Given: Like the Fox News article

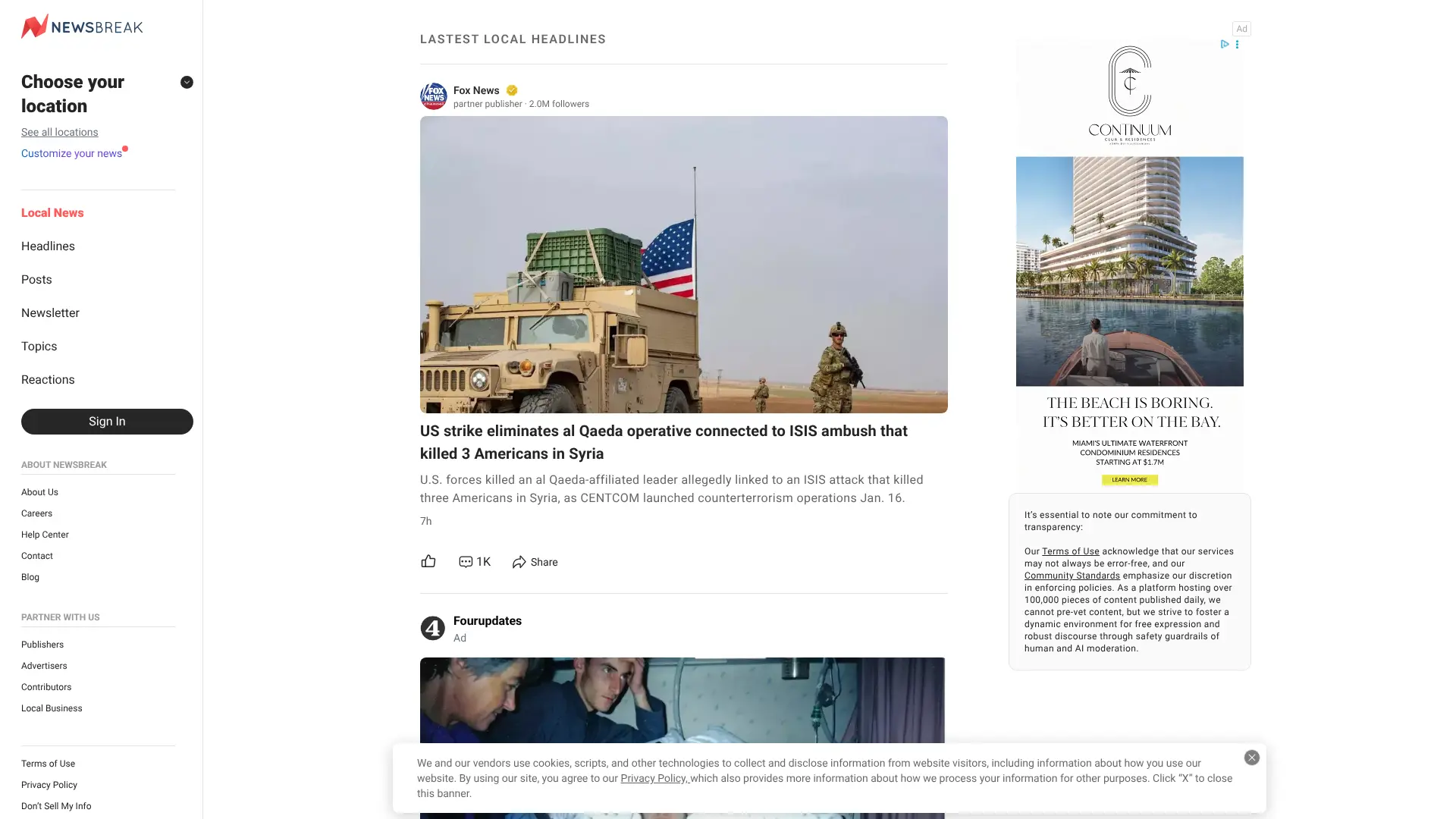Looking at the screenshot, I should point(428,561).
